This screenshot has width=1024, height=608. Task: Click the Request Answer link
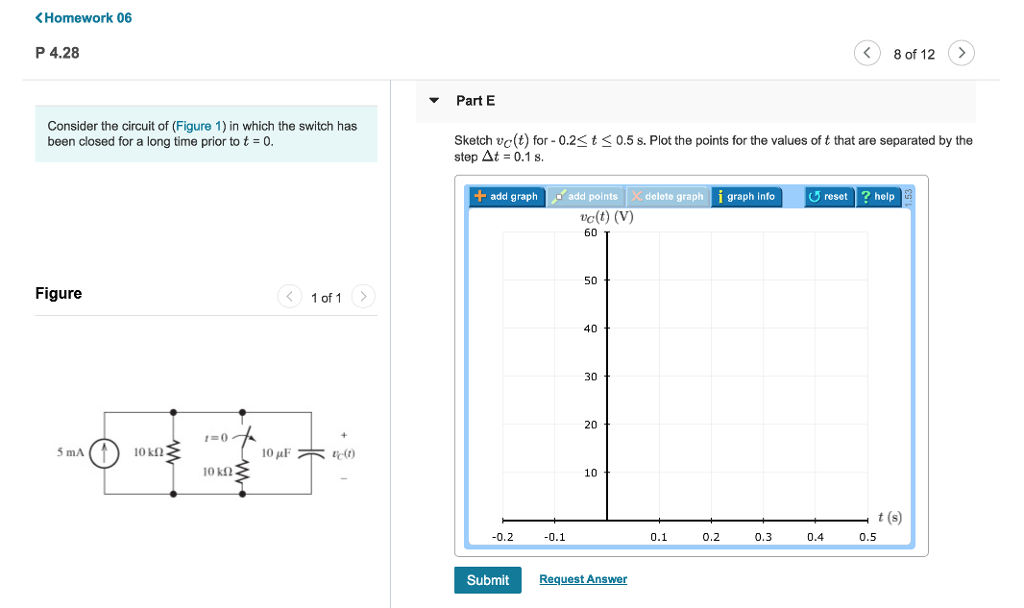click(583, 578)
